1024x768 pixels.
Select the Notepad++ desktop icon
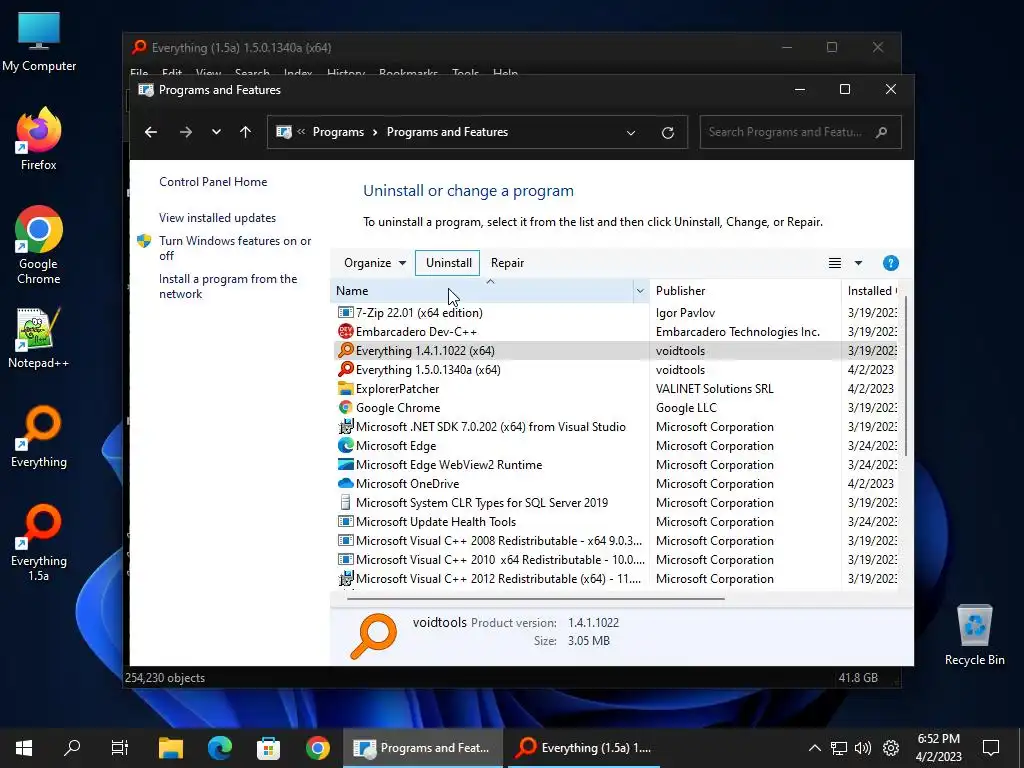(39, 338)
